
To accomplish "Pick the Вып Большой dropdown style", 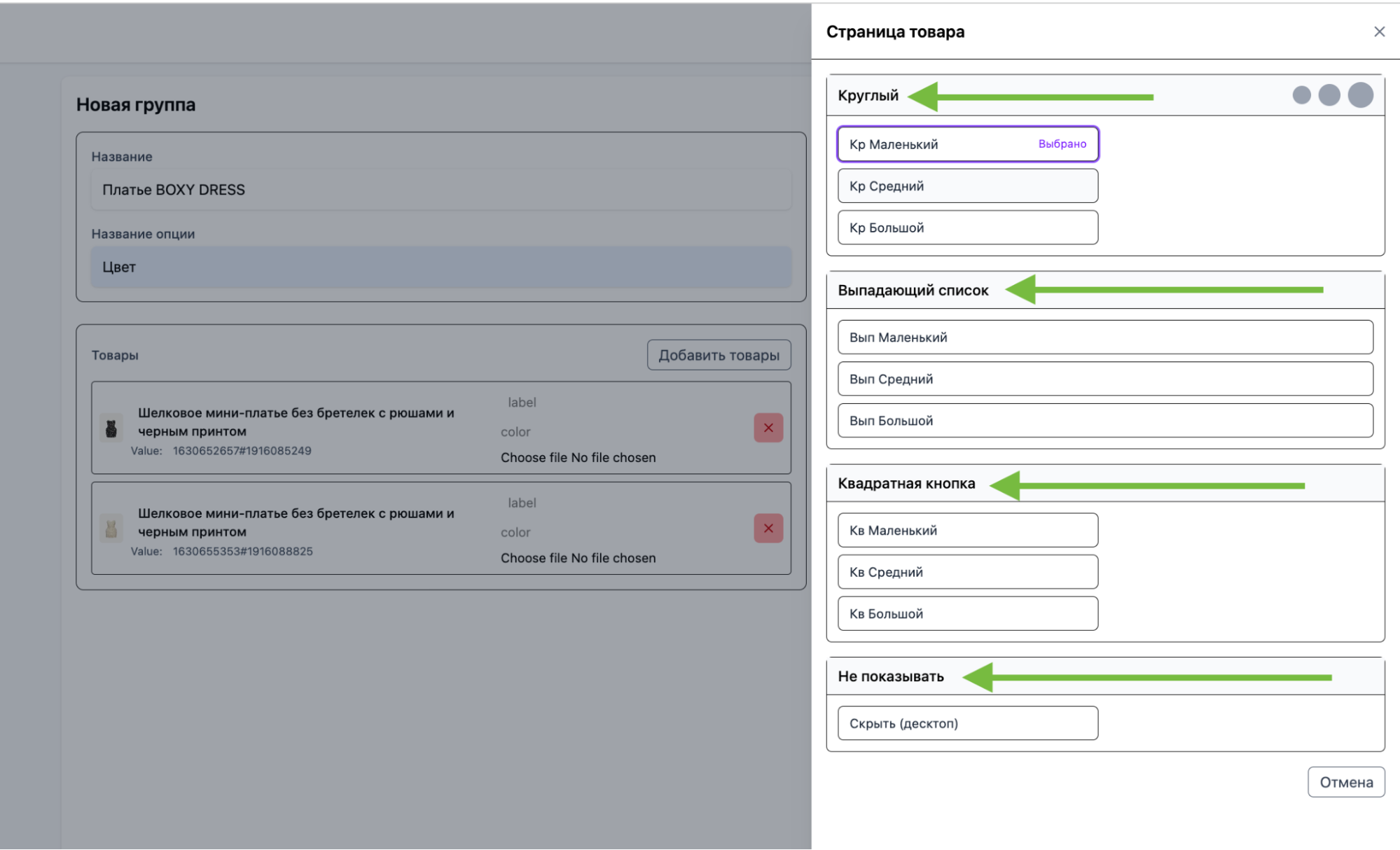I will coord(1104,420).
